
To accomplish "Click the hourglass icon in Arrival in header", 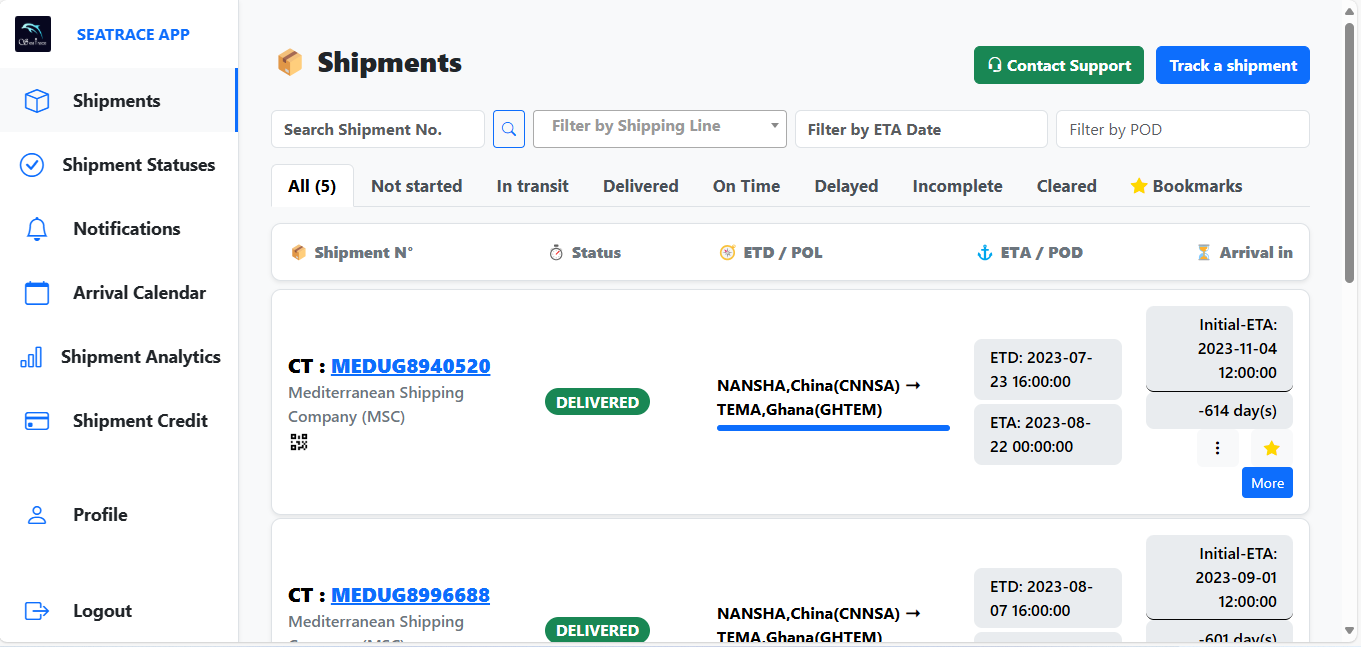I will (x=1204, y=253).
